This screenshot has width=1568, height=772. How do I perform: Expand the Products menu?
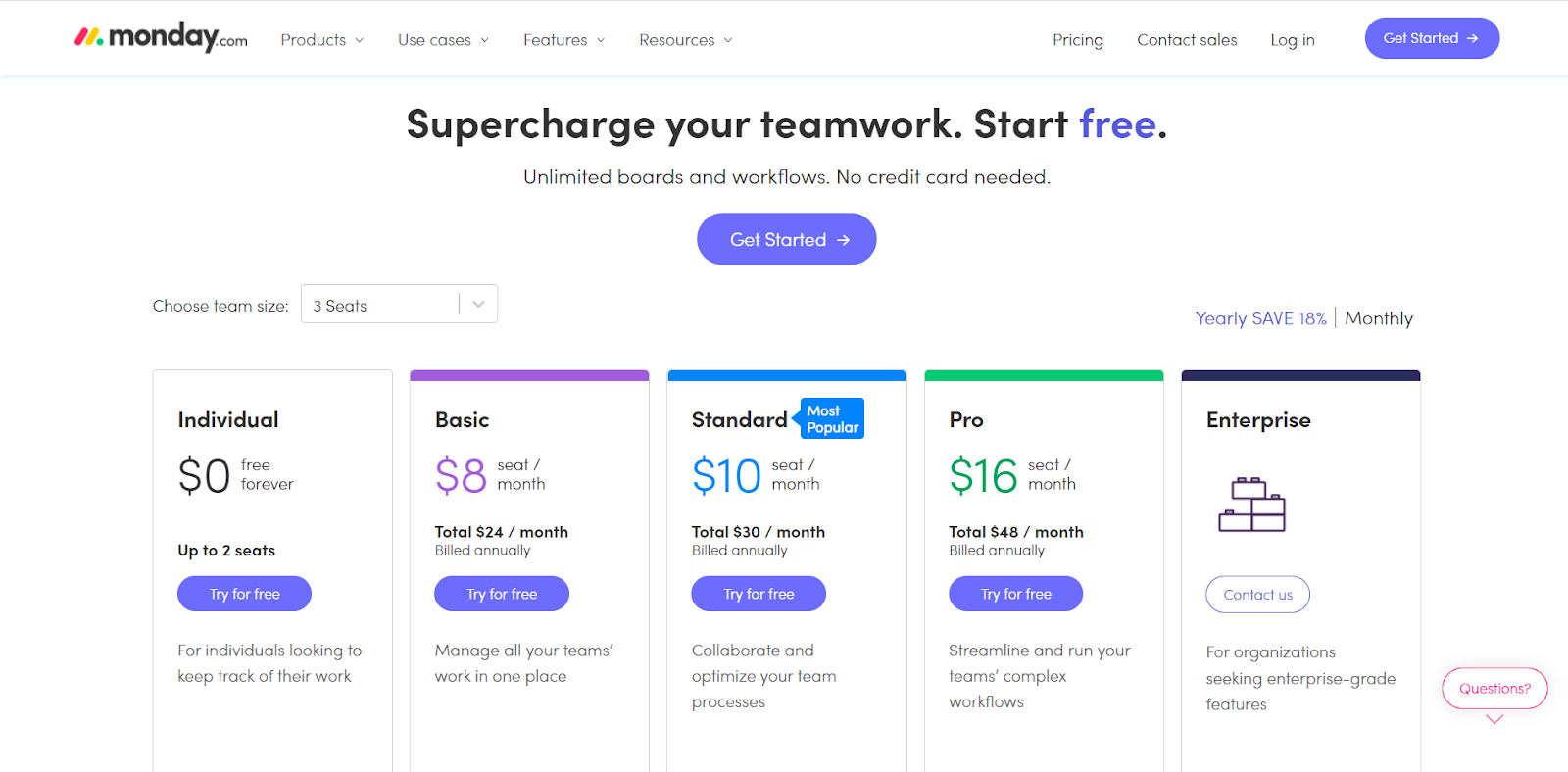coord(321,40)
